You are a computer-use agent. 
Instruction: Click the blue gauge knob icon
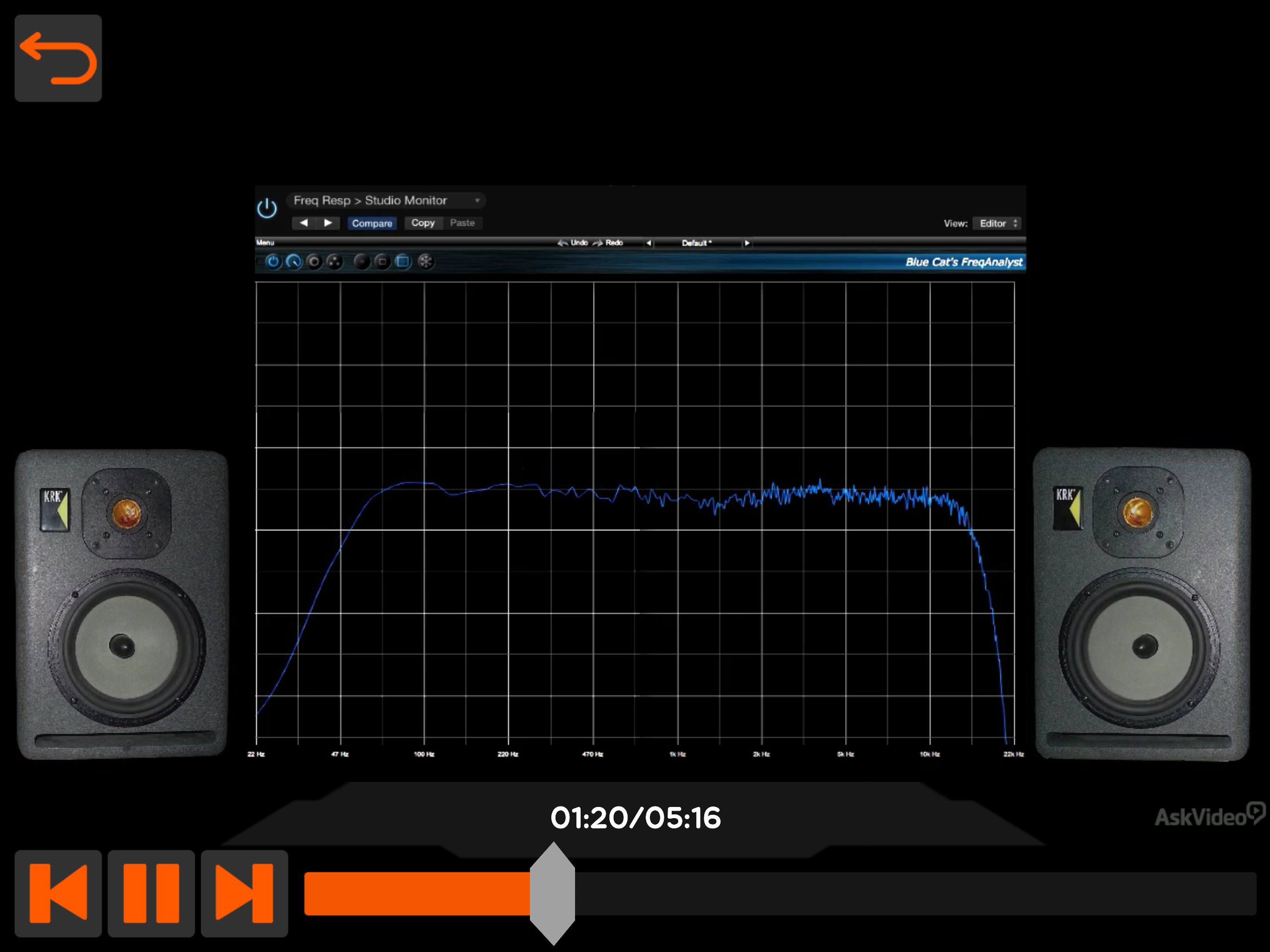point(293,262)
